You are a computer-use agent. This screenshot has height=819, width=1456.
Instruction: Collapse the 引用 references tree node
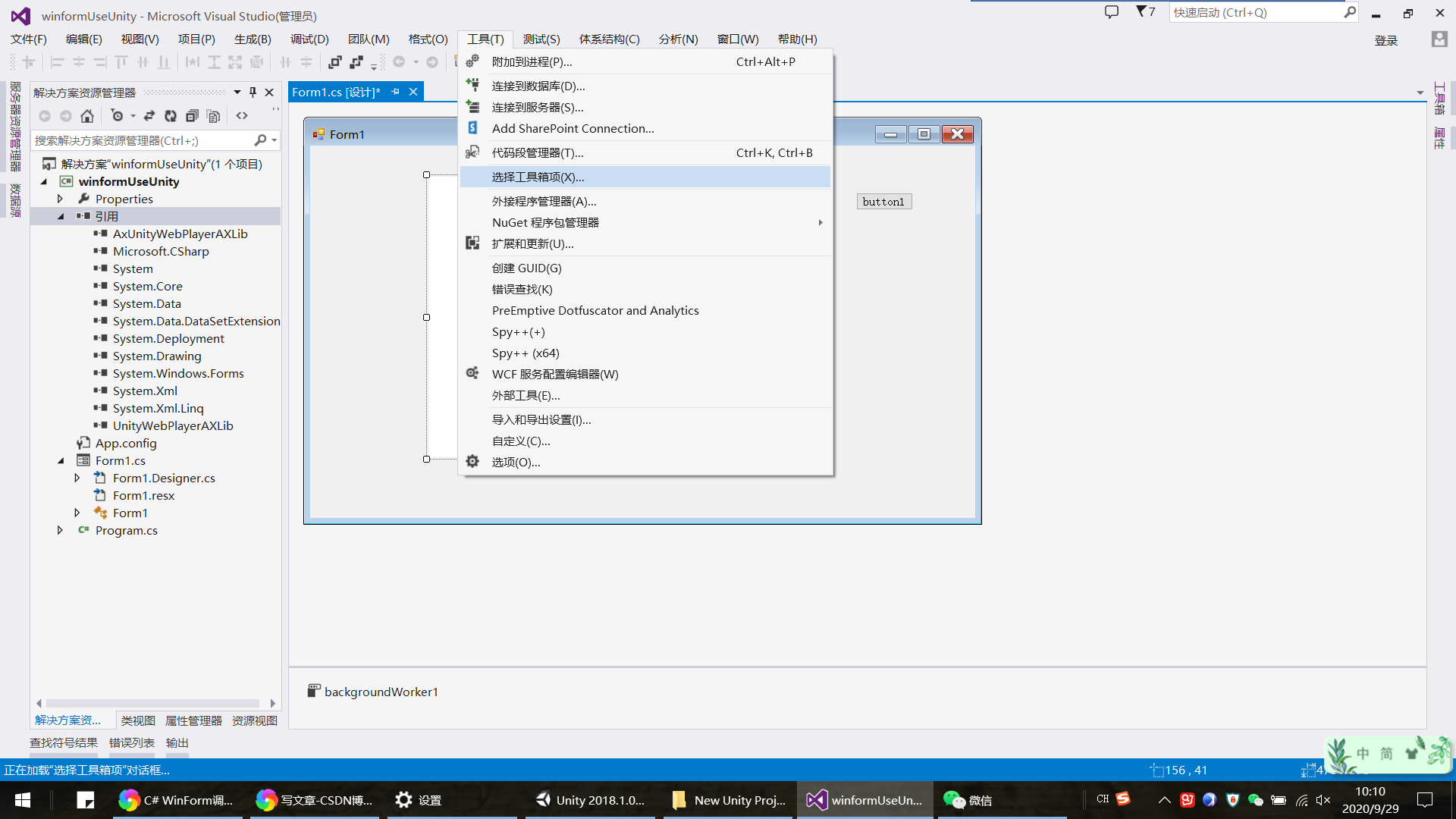(61, 217)
